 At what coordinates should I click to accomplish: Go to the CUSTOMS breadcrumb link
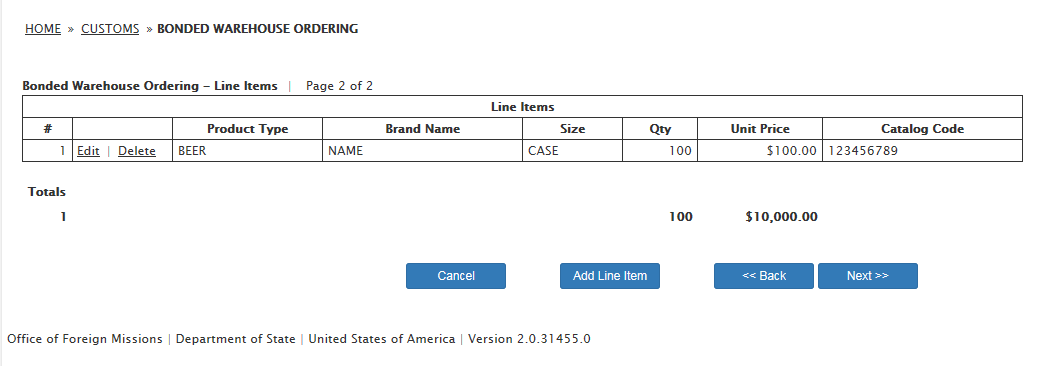click(x=110, y=29)
